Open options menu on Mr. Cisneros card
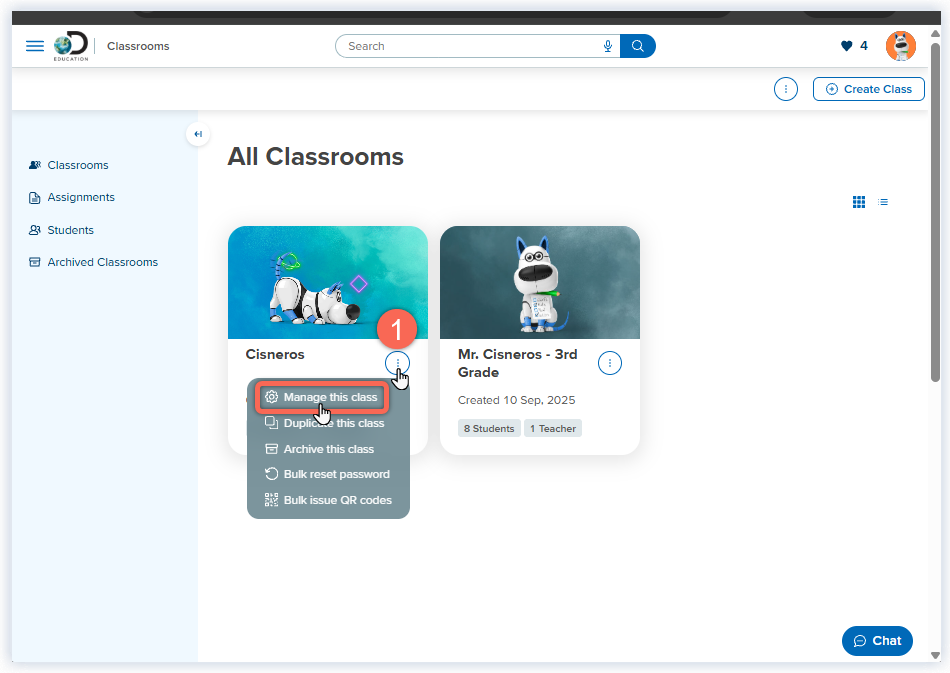950x673 pixels. [x=610, y=363]
